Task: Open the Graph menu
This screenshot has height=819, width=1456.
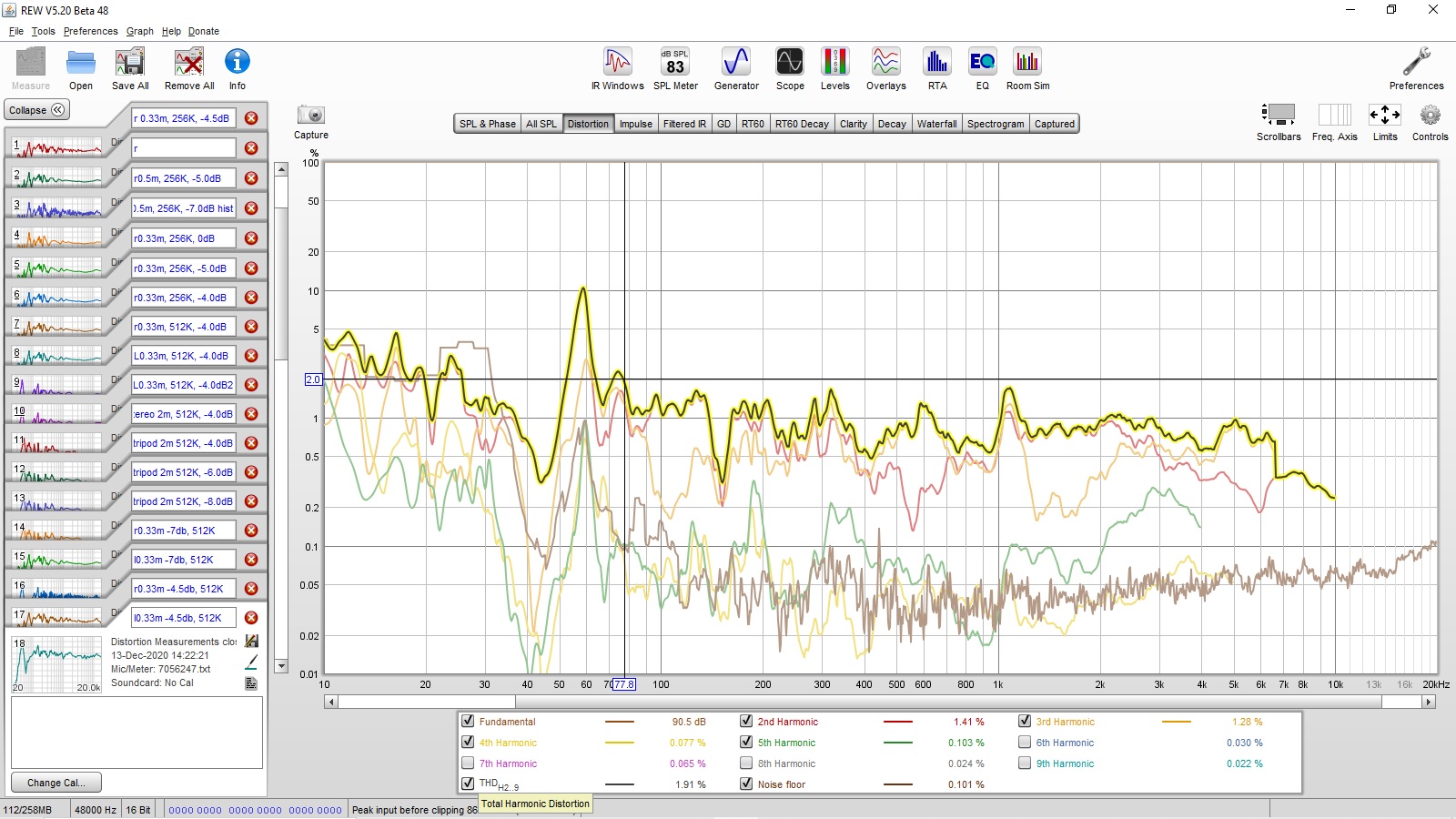Action: click(x=140, y=31)
